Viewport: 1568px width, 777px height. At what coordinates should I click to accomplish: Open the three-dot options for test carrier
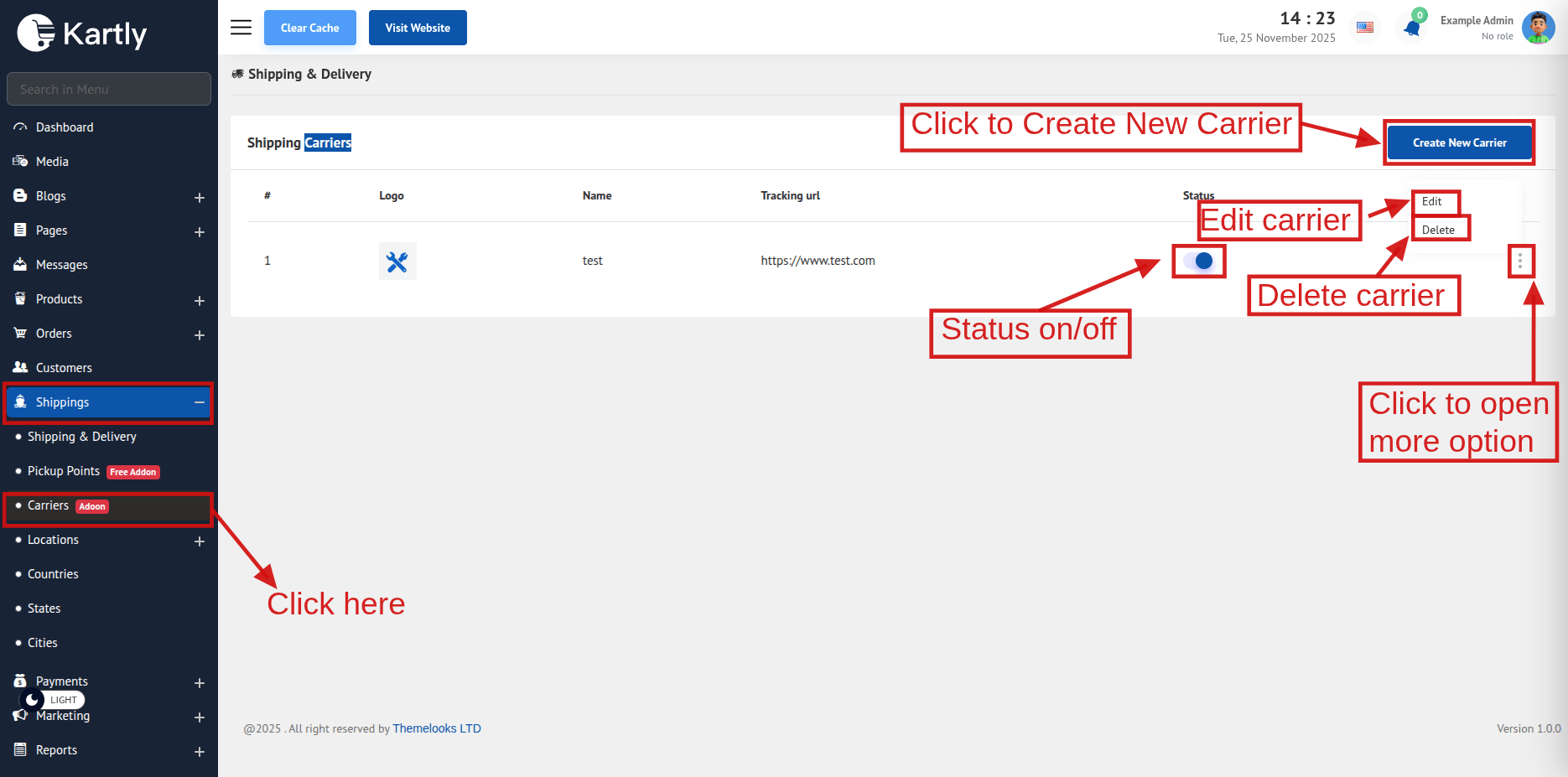[x=1519, y=262]
